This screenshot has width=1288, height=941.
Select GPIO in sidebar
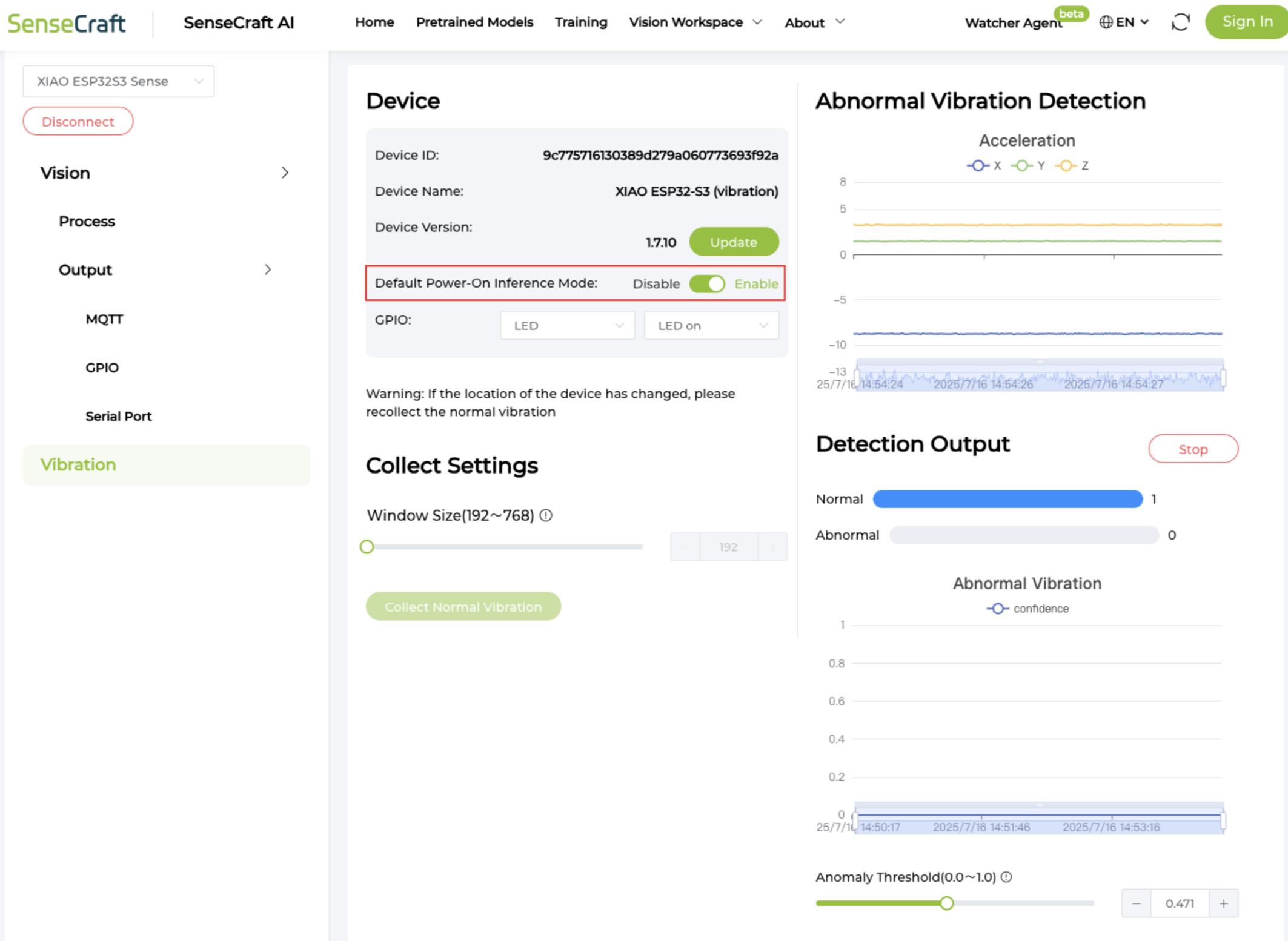click(x=102, y=368)
